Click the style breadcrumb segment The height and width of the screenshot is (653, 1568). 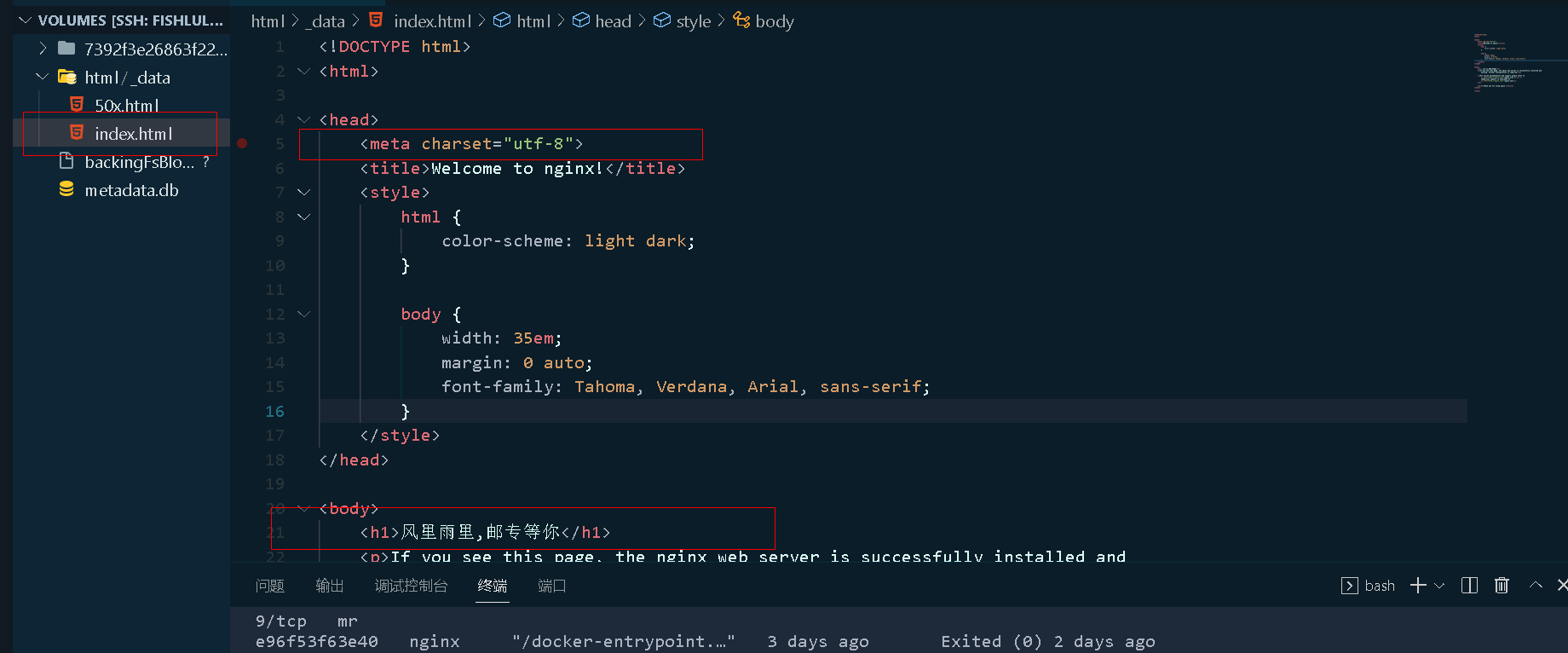tap(693, 21)
